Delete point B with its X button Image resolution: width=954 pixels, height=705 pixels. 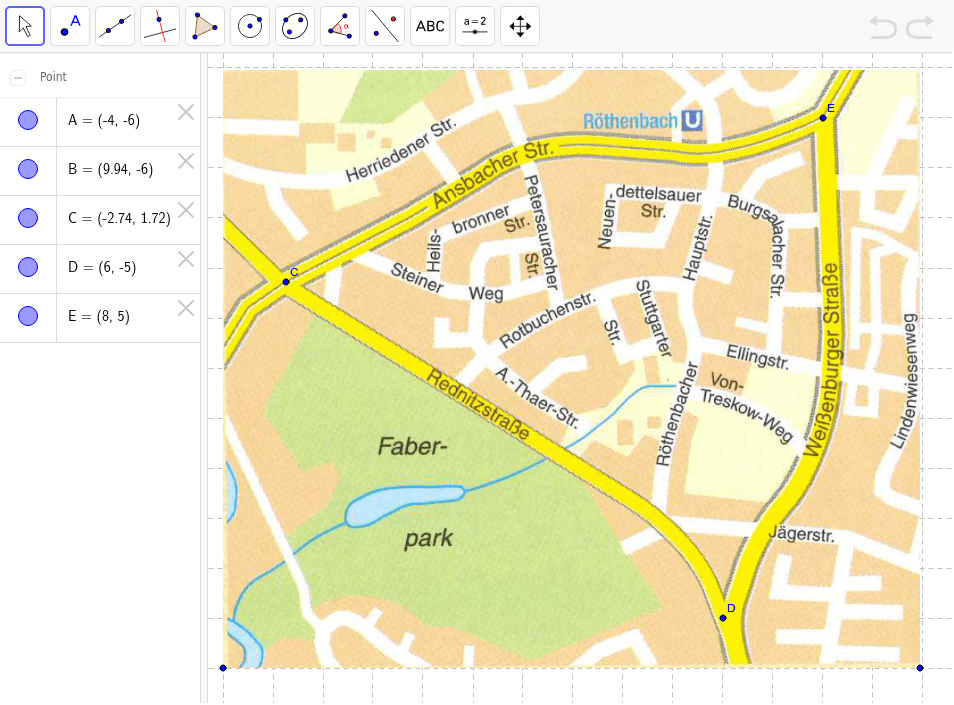click(186, 161)
